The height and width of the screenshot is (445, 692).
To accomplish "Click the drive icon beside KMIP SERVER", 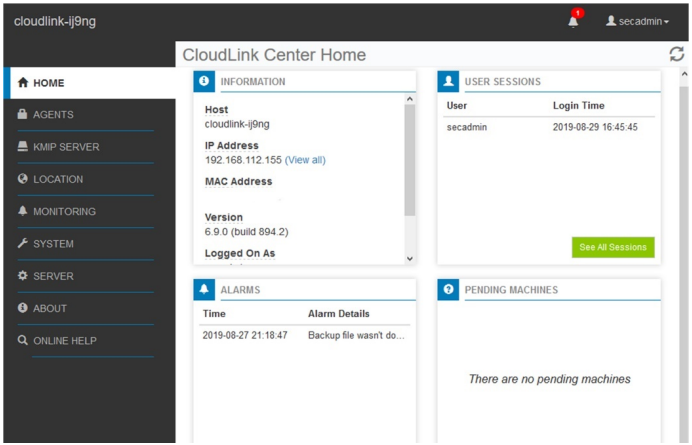I will [x=23, y=146].
